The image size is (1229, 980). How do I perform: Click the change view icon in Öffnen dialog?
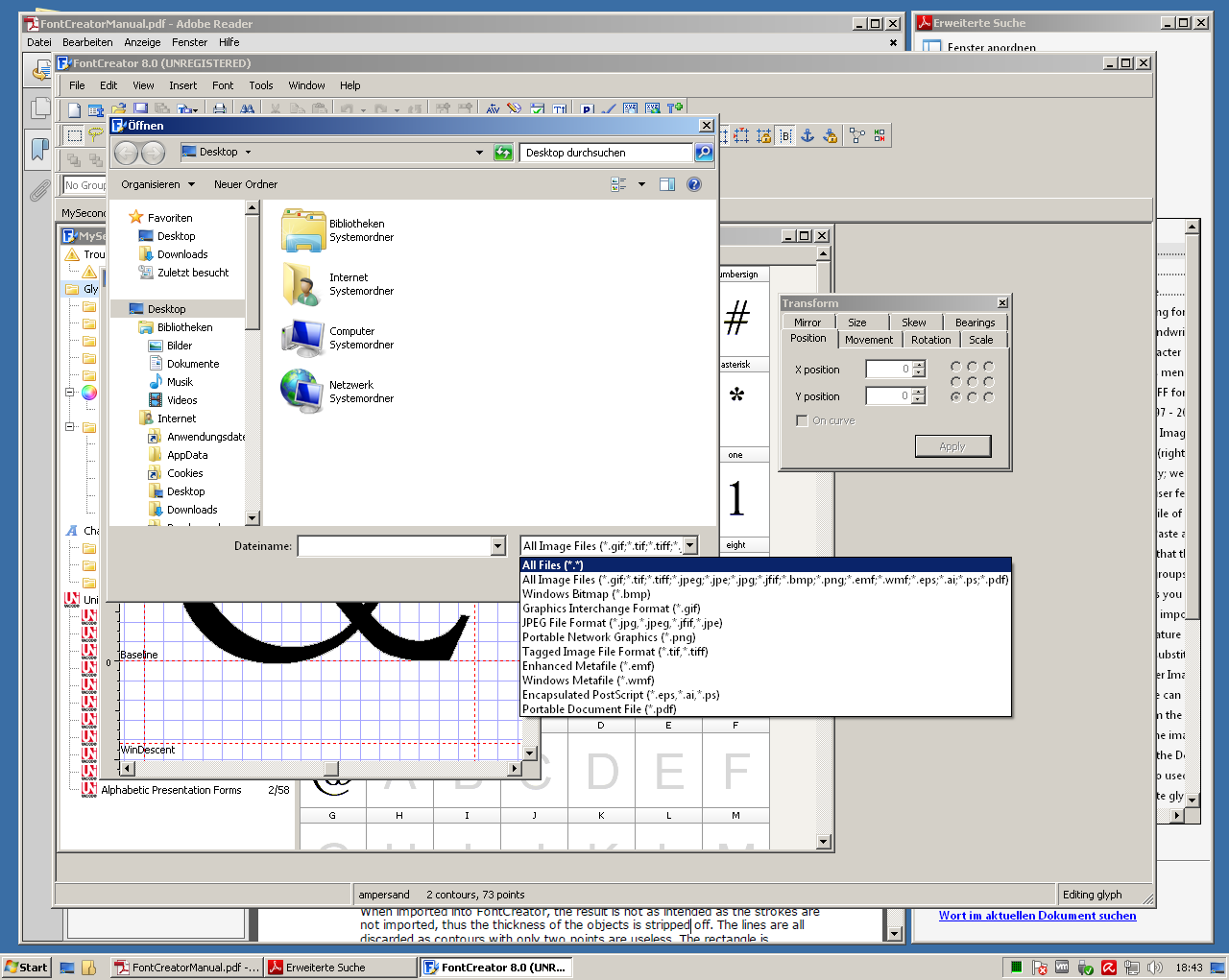pos(618,184)
